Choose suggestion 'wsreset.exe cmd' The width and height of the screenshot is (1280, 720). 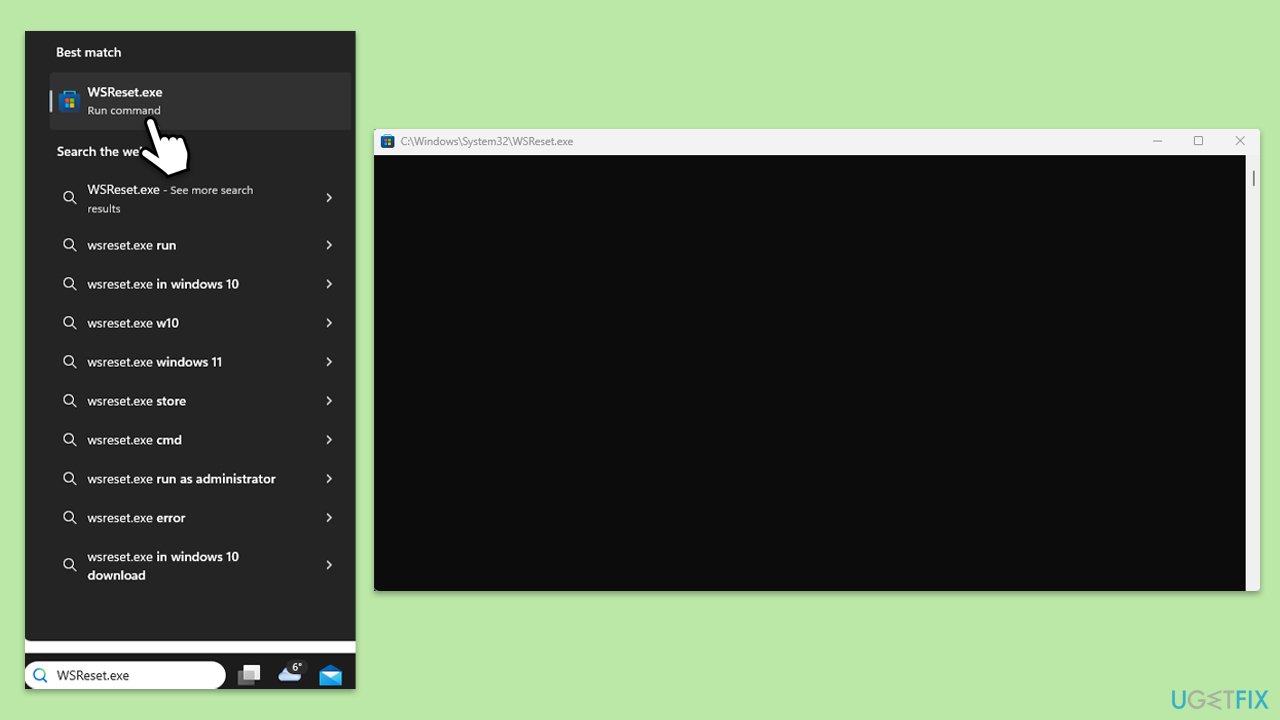point(200,440)
